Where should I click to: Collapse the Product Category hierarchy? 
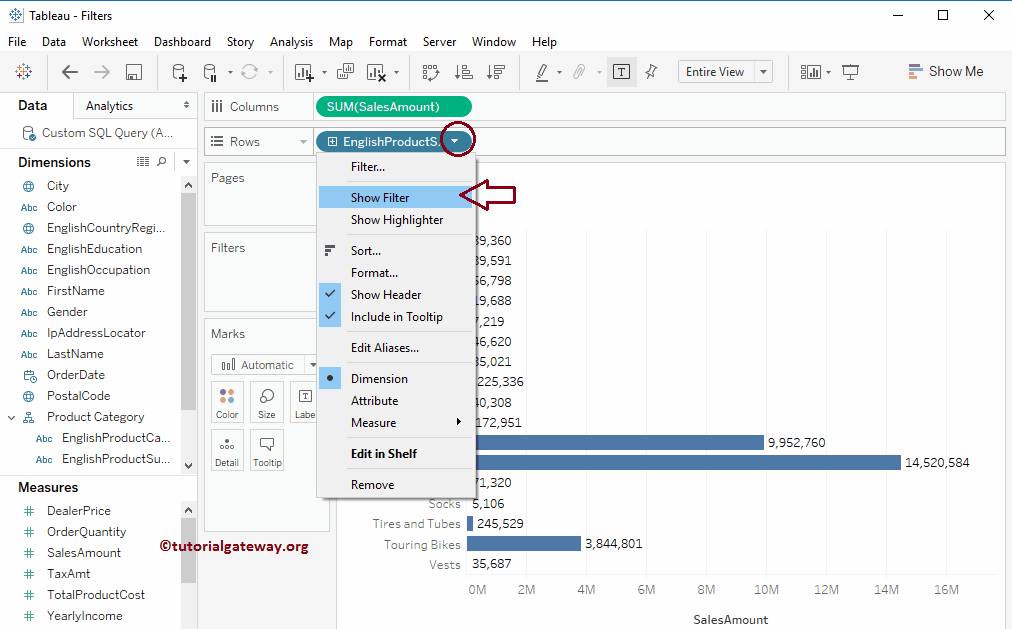pyautogui.click(x=12, y=417)
